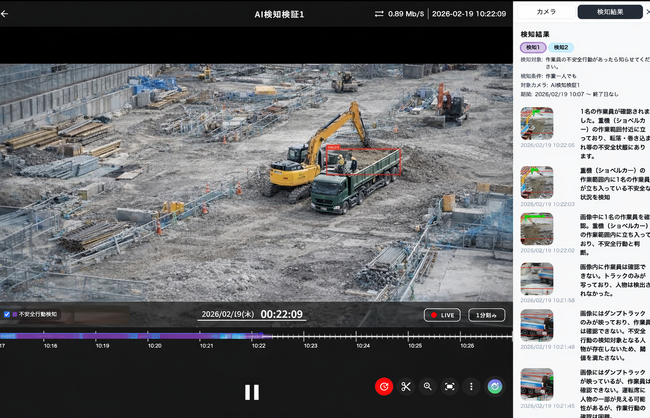Open the three-dot more options menu
This screenshot has height=418, width=650.
pos(471,386)
